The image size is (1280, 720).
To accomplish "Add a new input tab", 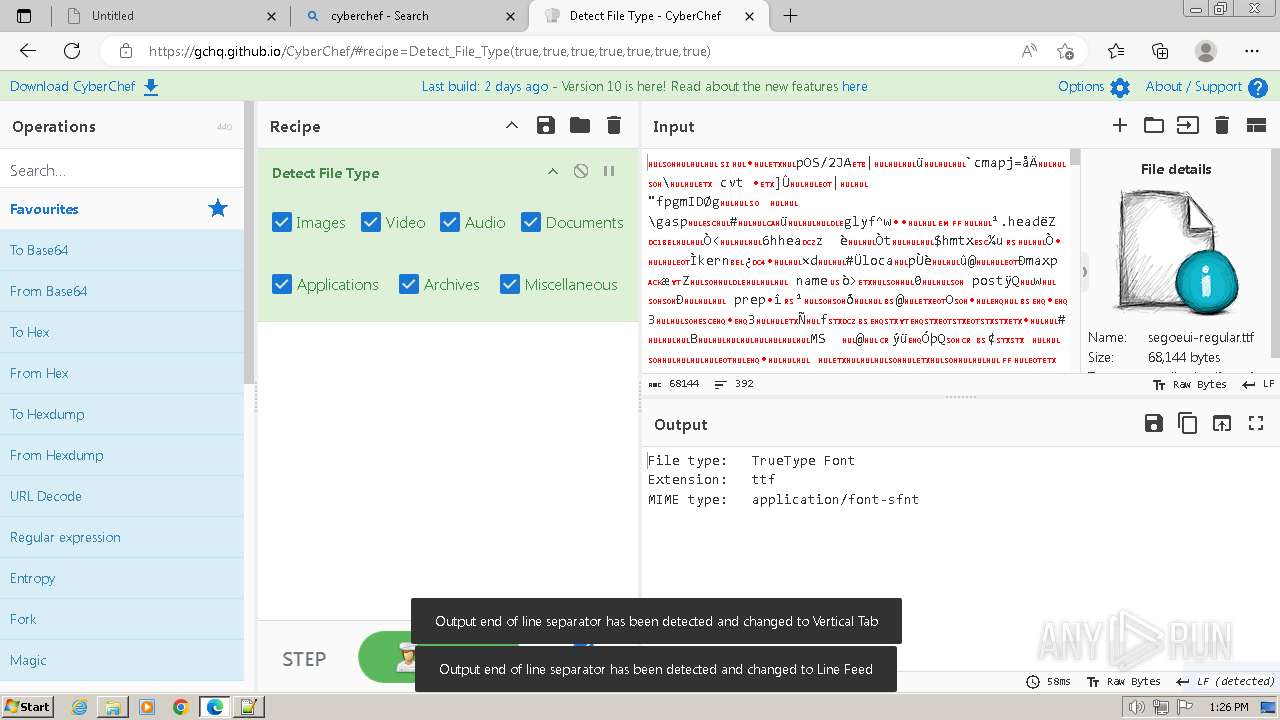I will [x=1120, y=125].
